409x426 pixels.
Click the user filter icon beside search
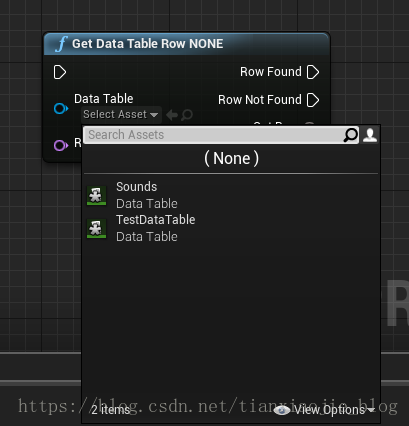370,135
